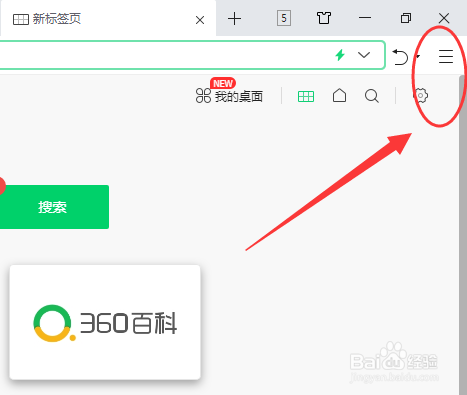This screenshot has width=467, height=395.
Task: Open the hamburger main menu
Action: (x=446, y=56)
